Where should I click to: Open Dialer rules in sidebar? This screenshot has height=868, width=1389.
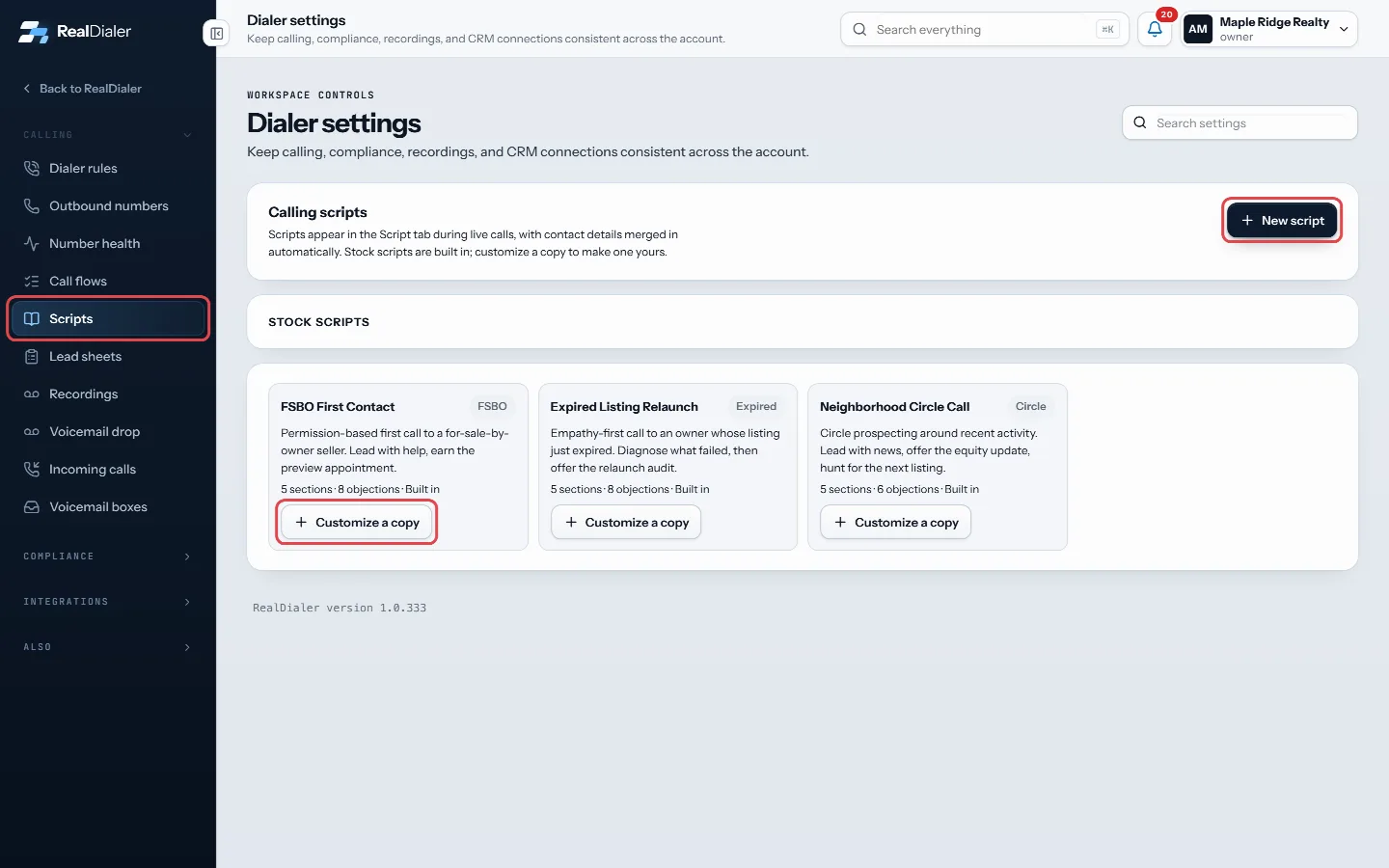pyautogui.click(x=108, y=168)
